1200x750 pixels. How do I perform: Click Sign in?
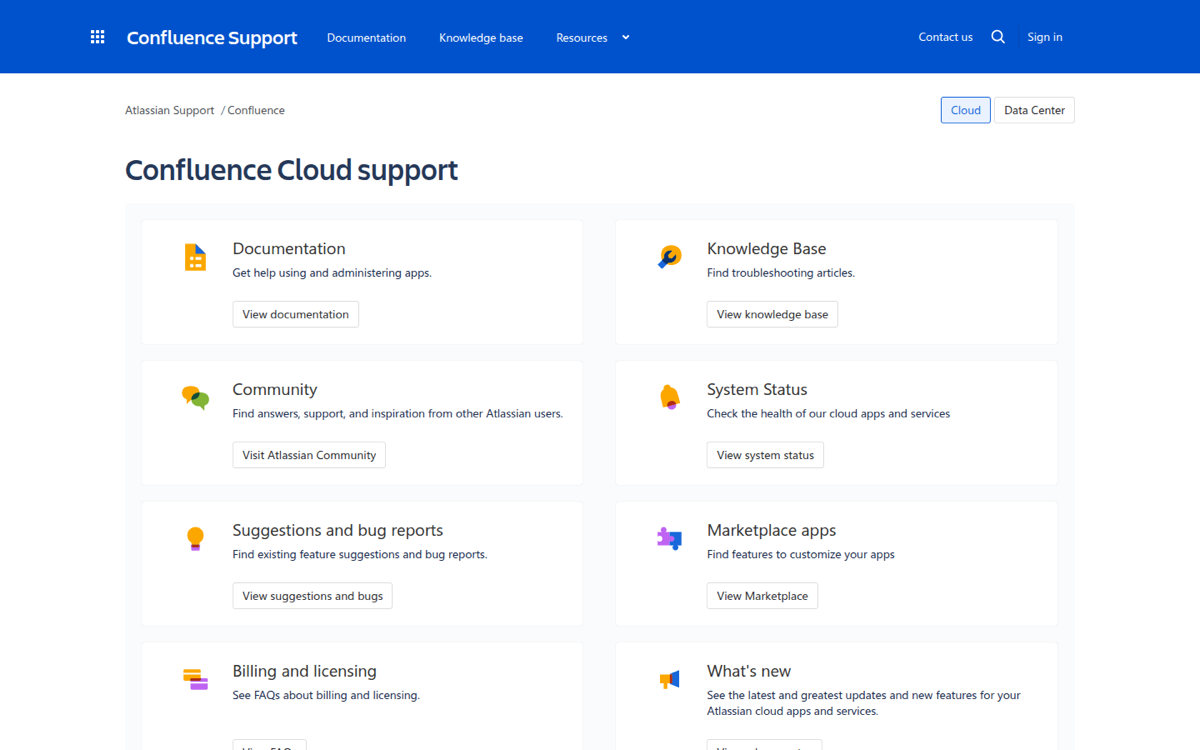tap(1045, 37)
